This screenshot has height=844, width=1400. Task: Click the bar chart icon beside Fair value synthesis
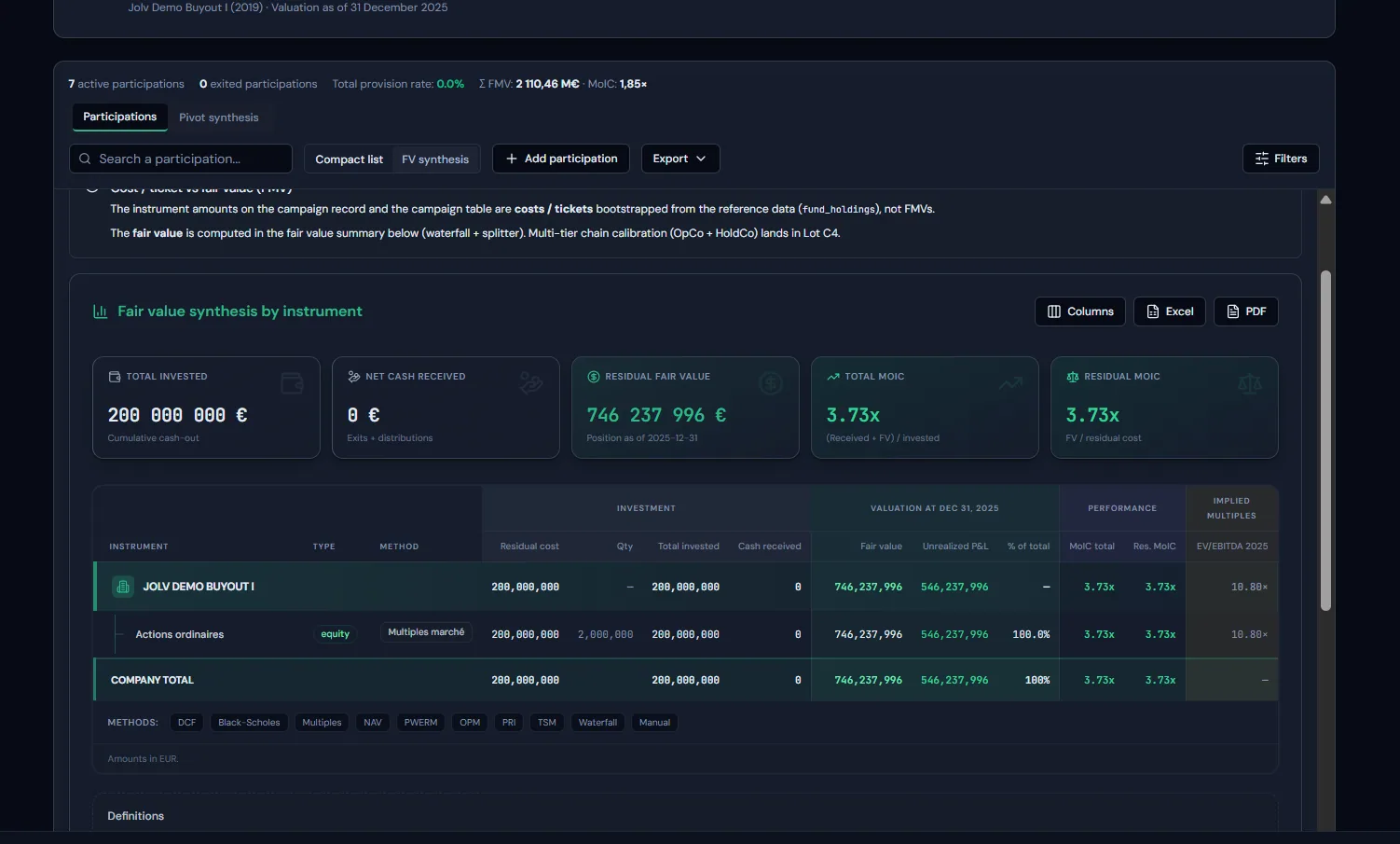(101, 311)
